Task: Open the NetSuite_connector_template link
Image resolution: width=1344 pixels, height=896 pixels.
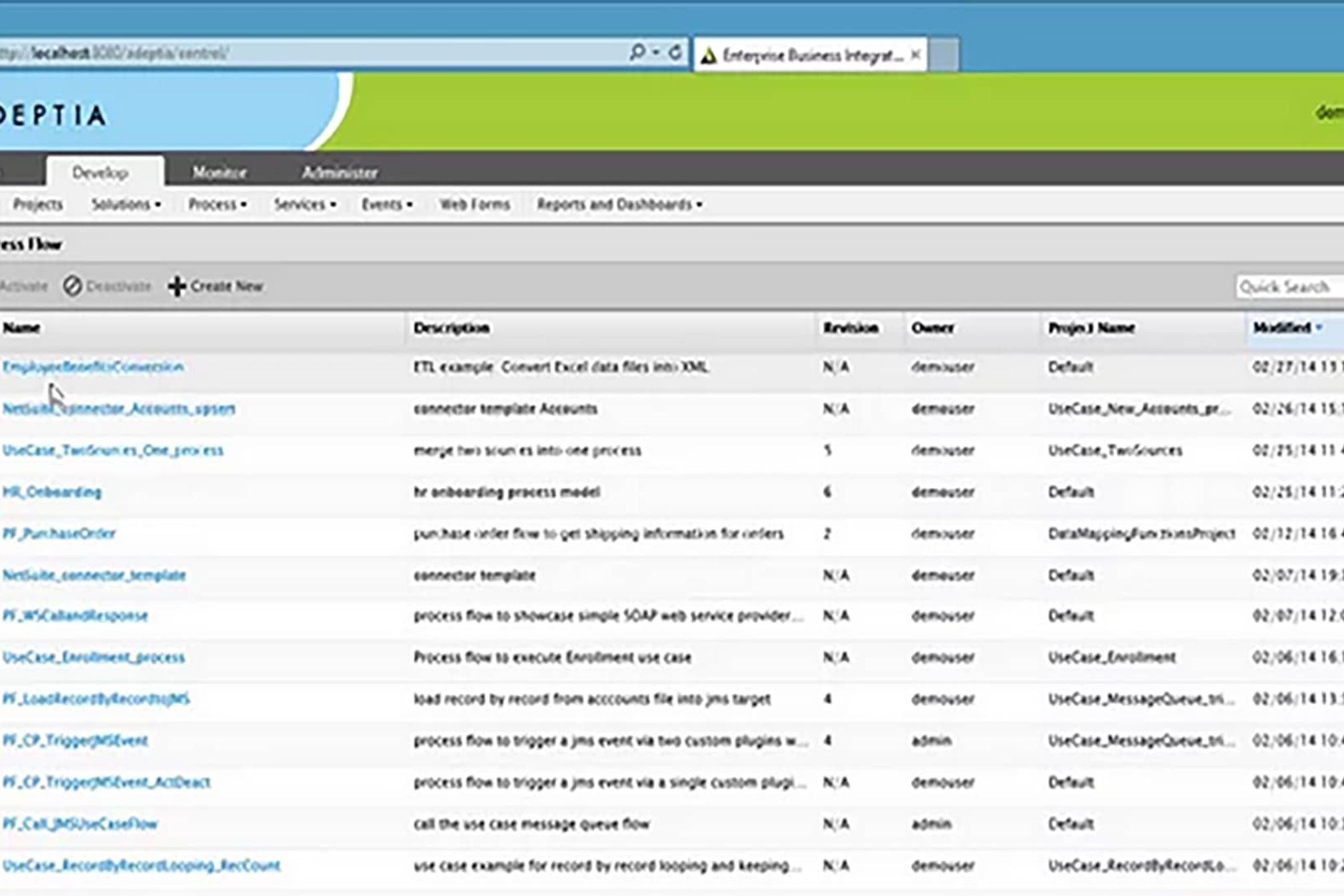Action: [94, 575]
